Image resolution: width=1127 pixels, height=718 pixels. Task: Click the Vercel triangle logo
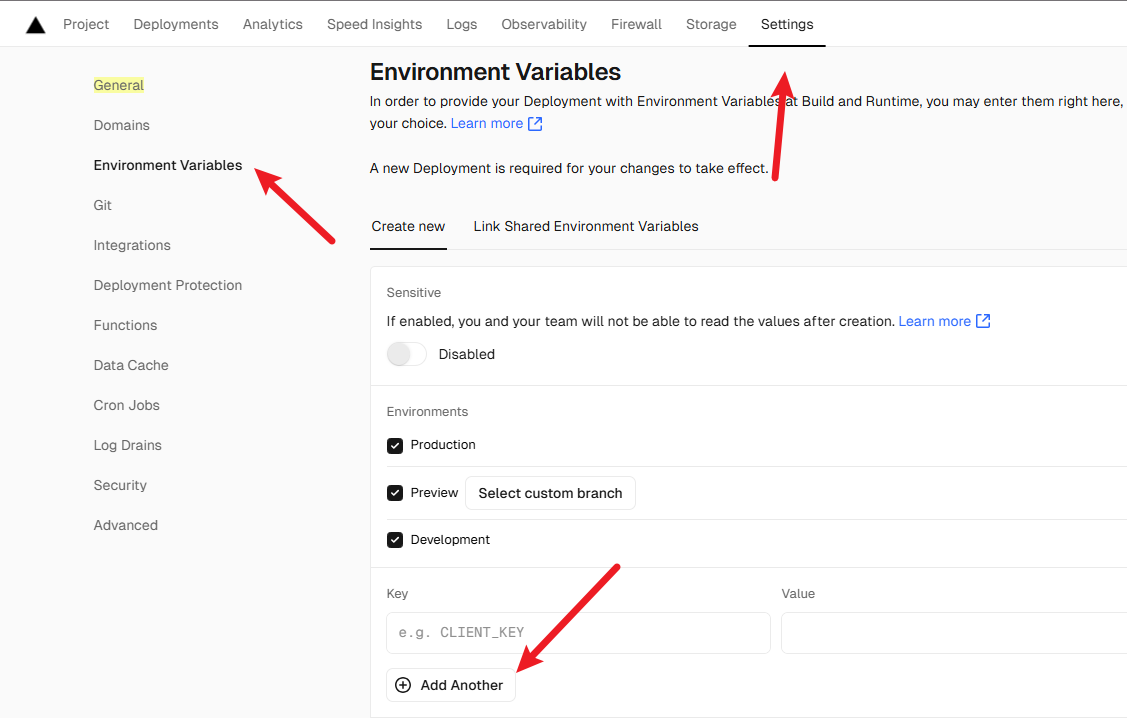[36, 25]
